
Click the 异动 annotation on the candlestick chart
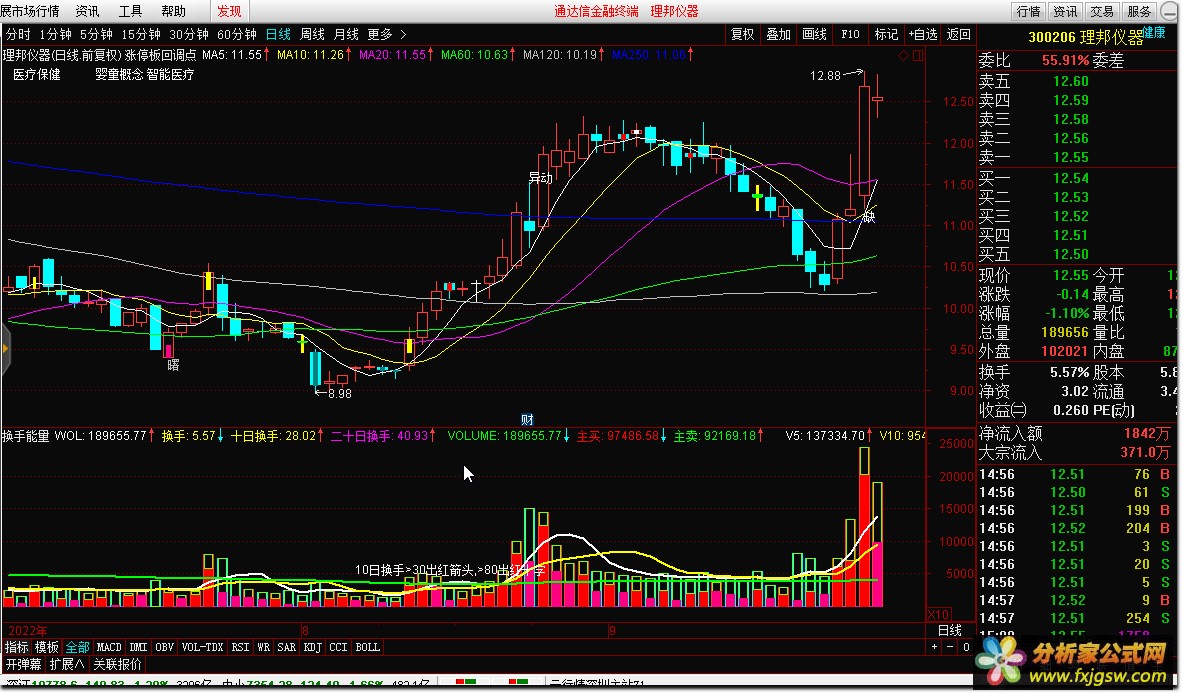[540, 178]
